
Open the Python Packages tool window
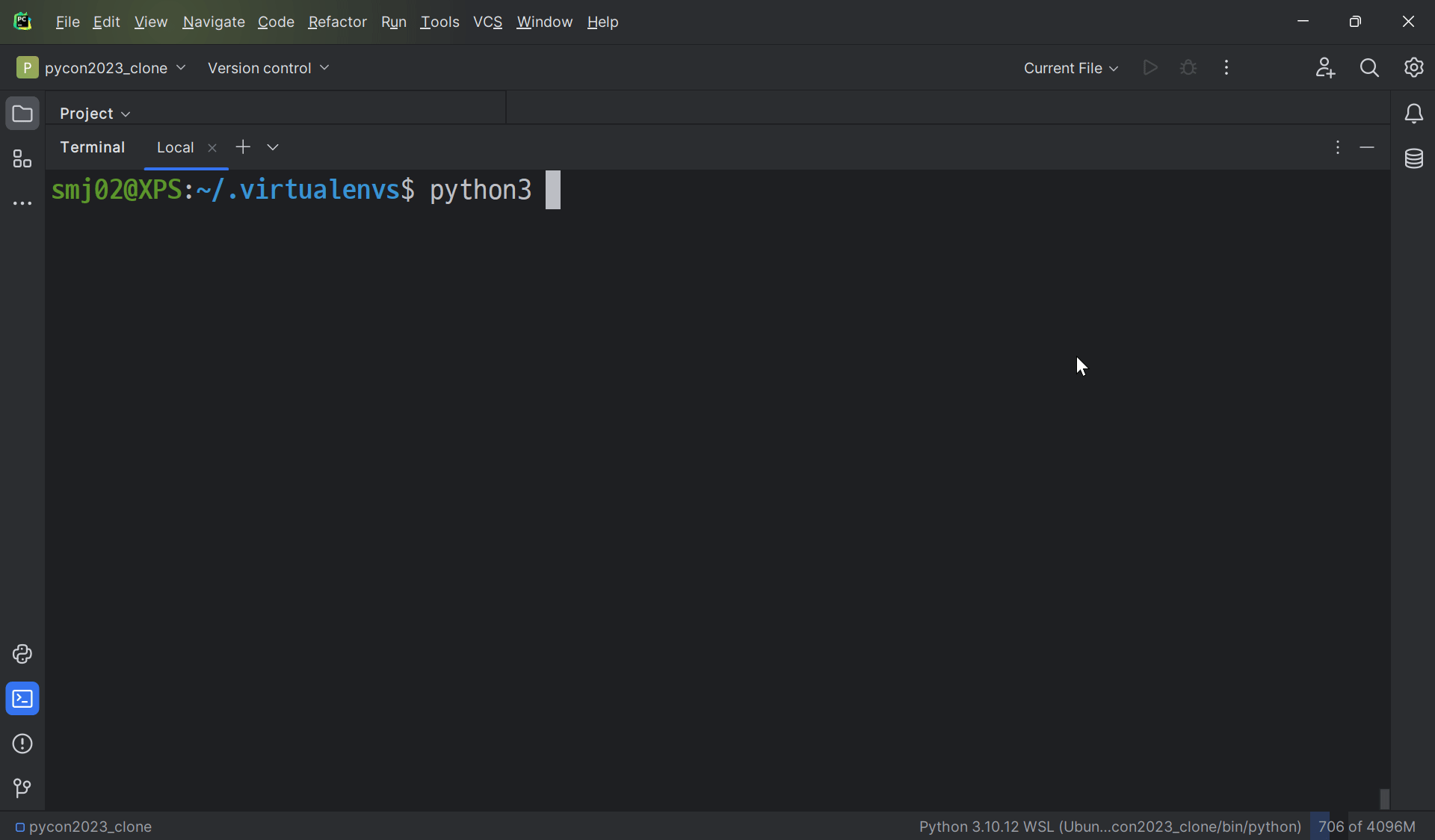click(x=22, y=654)
